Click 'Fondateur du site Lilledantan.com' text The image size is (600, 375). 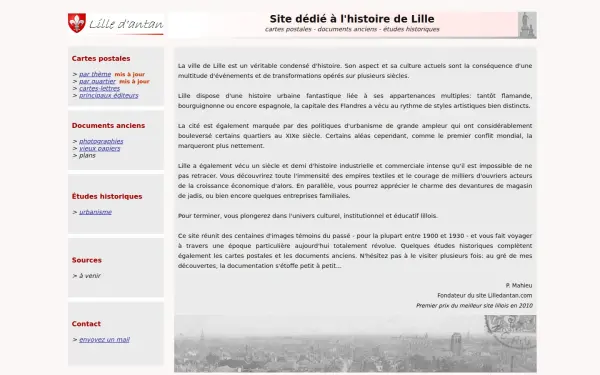click(485, 295)
